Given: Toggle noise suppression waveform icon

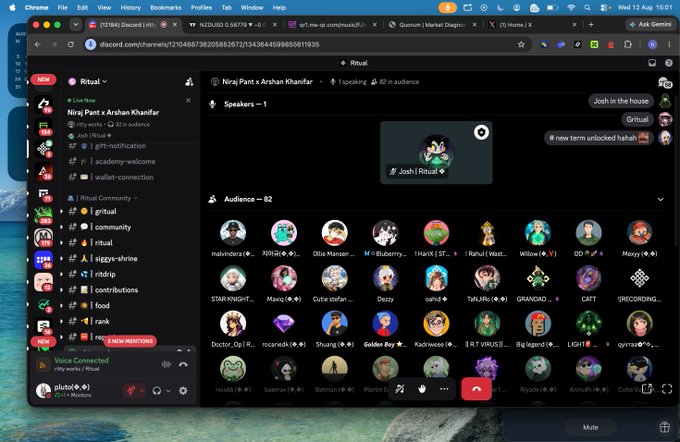Looking at the screenshot, I should tap(166, 364).
